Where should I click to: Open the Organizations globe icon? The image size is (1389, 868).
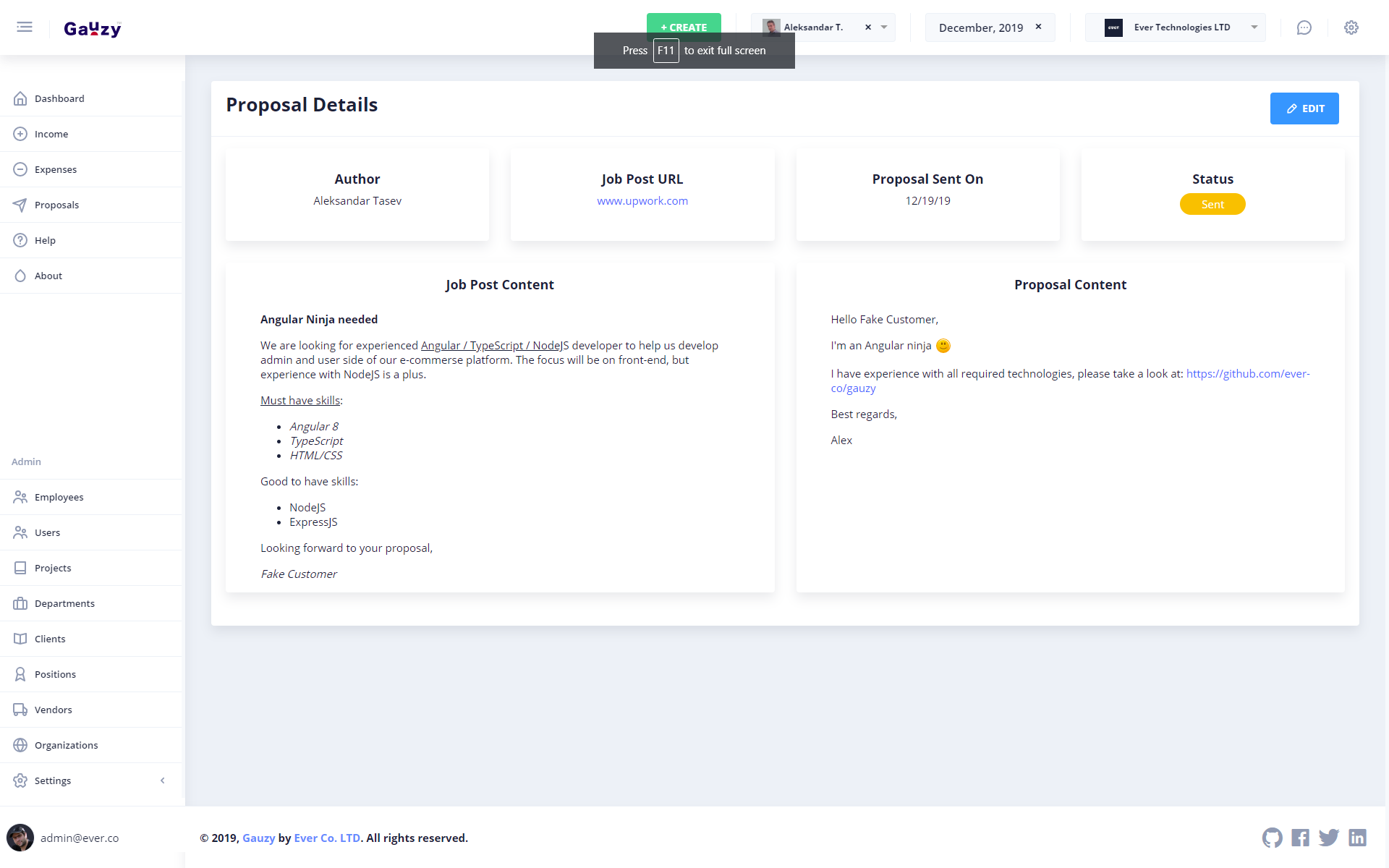point(20,745)
